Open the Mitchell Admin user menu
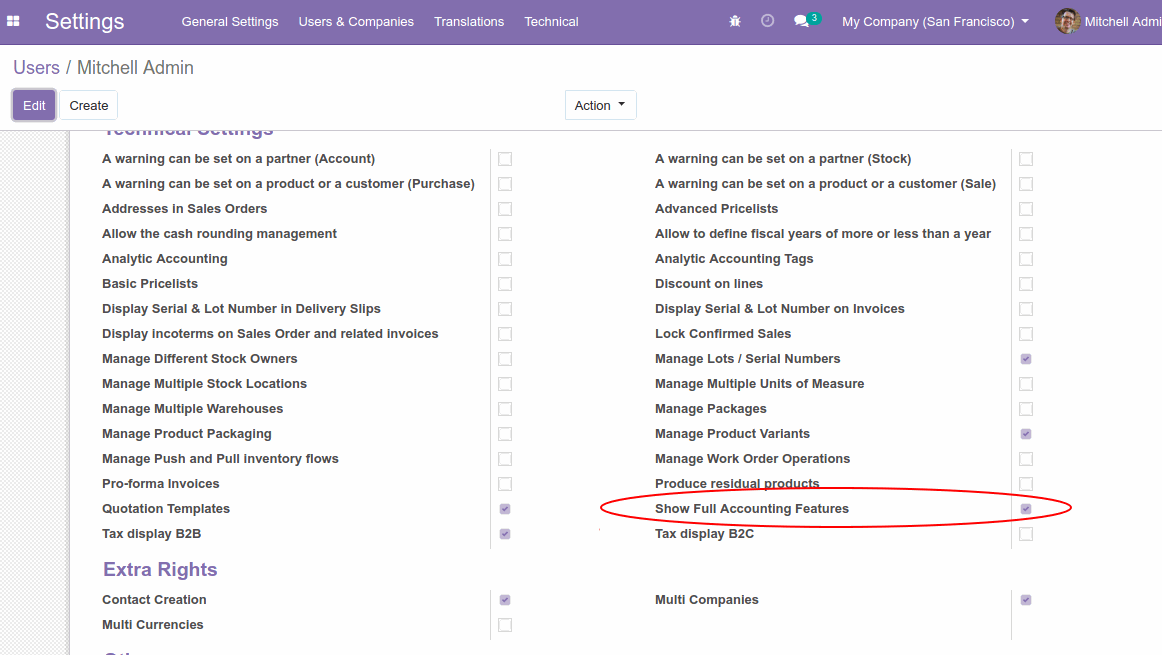The height and width of the screenshot is (655, 1162). (x=1109, y=21)
